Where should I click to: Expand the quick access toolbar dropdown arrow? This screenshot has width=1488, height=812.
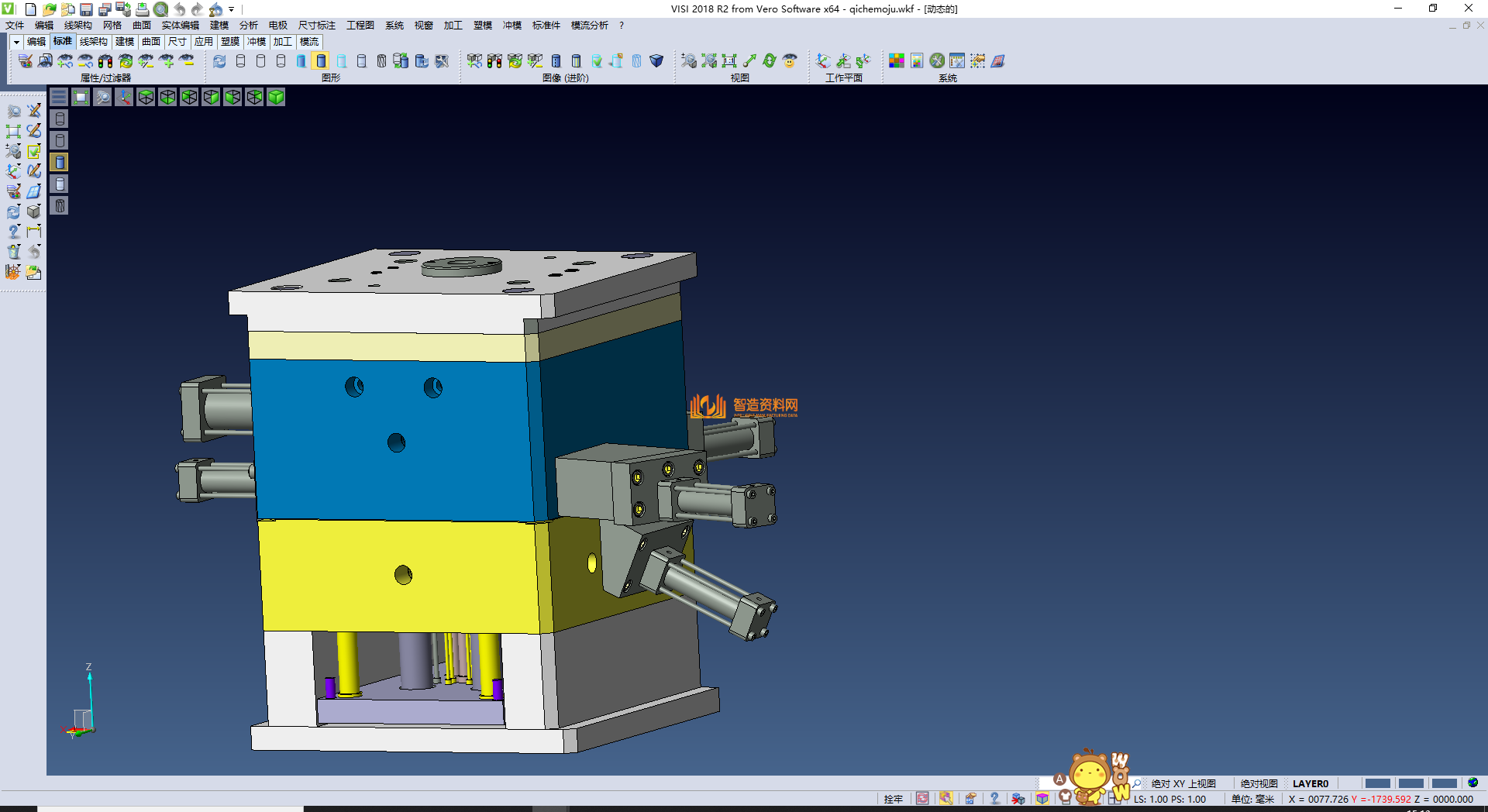232,9
